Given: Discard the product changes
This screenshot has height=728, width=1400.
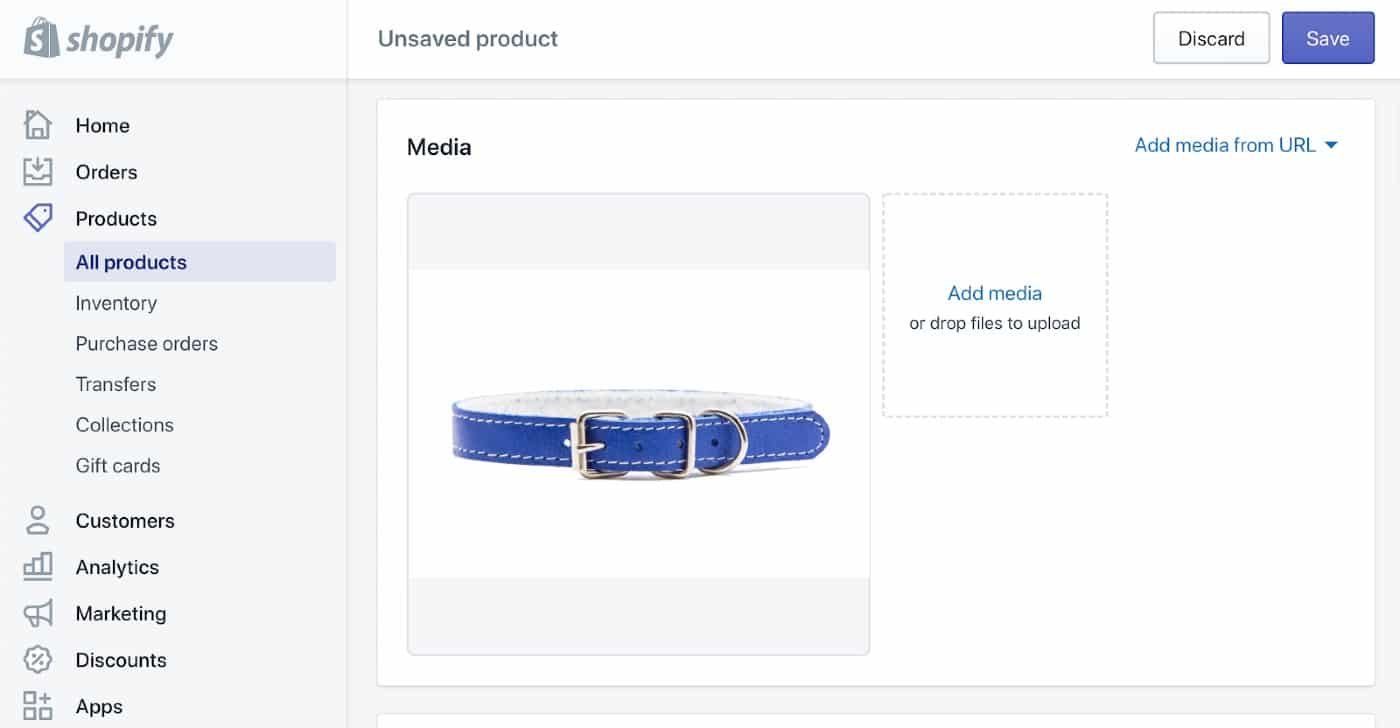Looking at the screenshot, I should (x=1211, y=38).
